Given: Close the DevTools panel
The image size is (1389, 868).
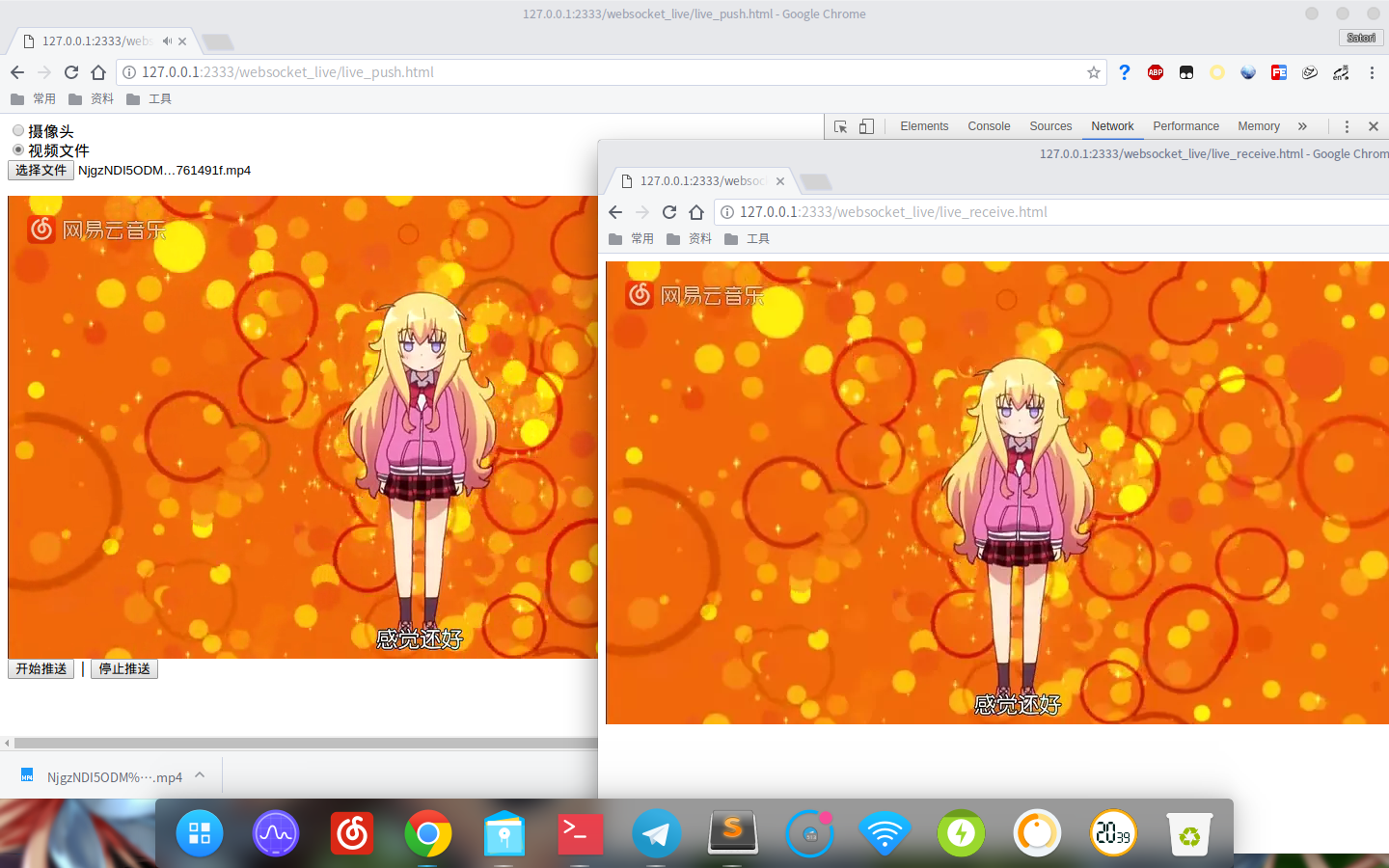Looking at the screenshot, I should [x=1374, y=126].
